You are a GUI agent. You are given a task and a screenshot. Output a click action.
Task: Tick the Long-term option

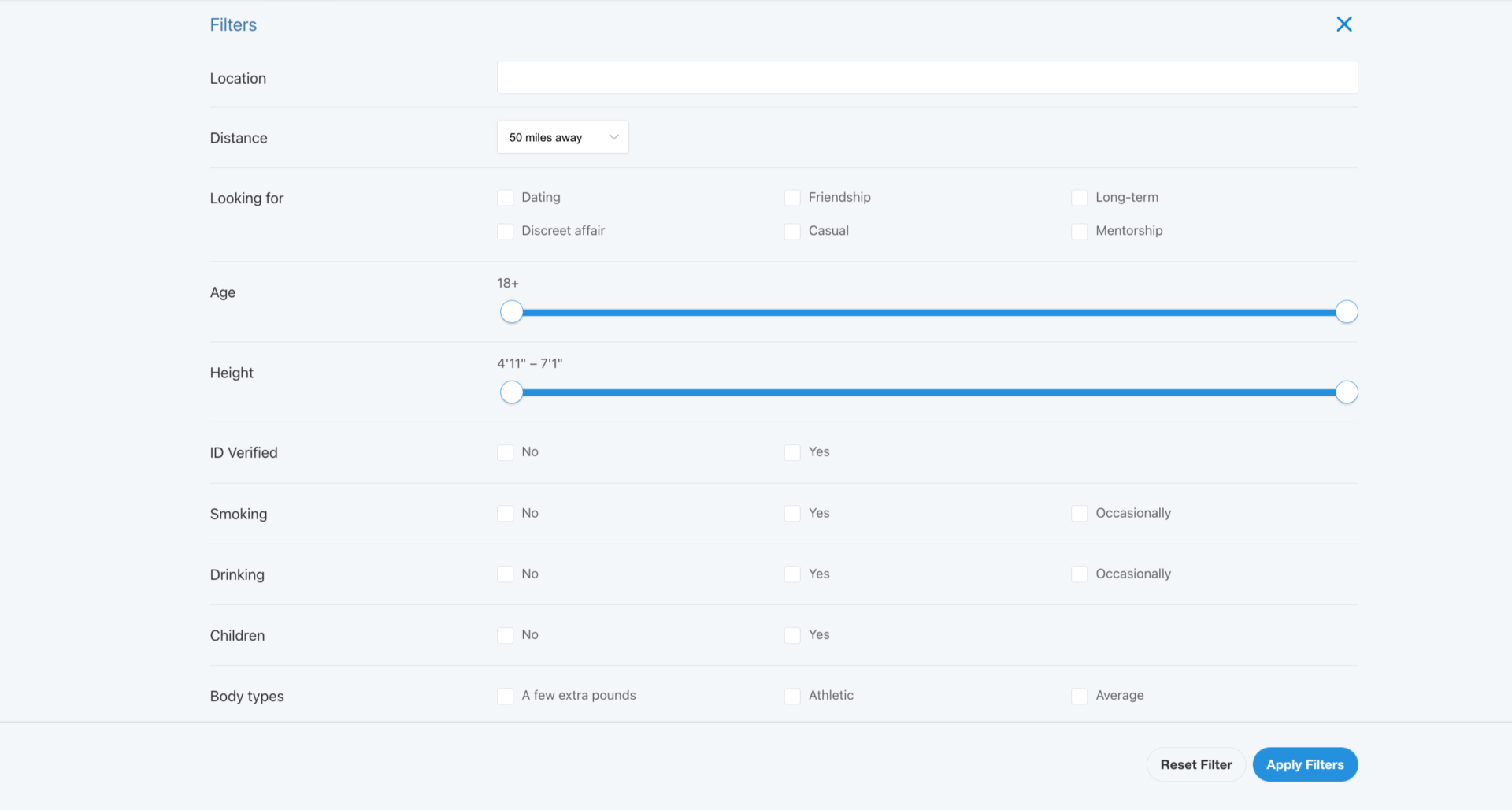pyautogui.click(x=1079, y=198)
